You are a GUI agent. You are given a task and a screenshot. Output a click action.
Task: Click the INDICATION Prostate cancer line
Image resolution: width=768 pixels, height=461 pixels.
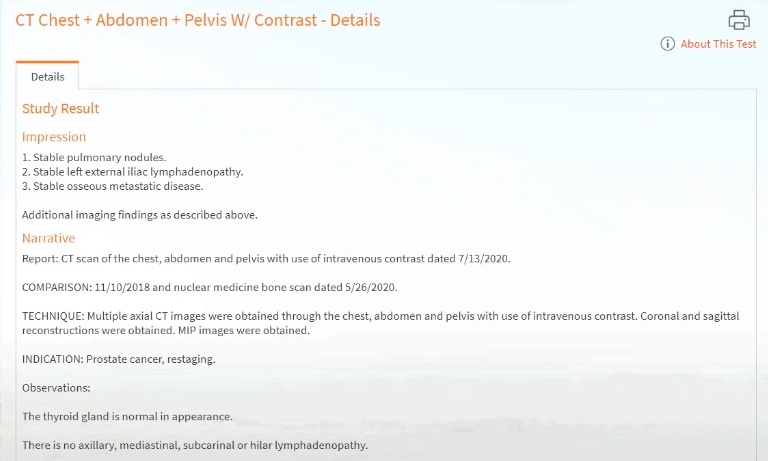(x=119, y=359)
